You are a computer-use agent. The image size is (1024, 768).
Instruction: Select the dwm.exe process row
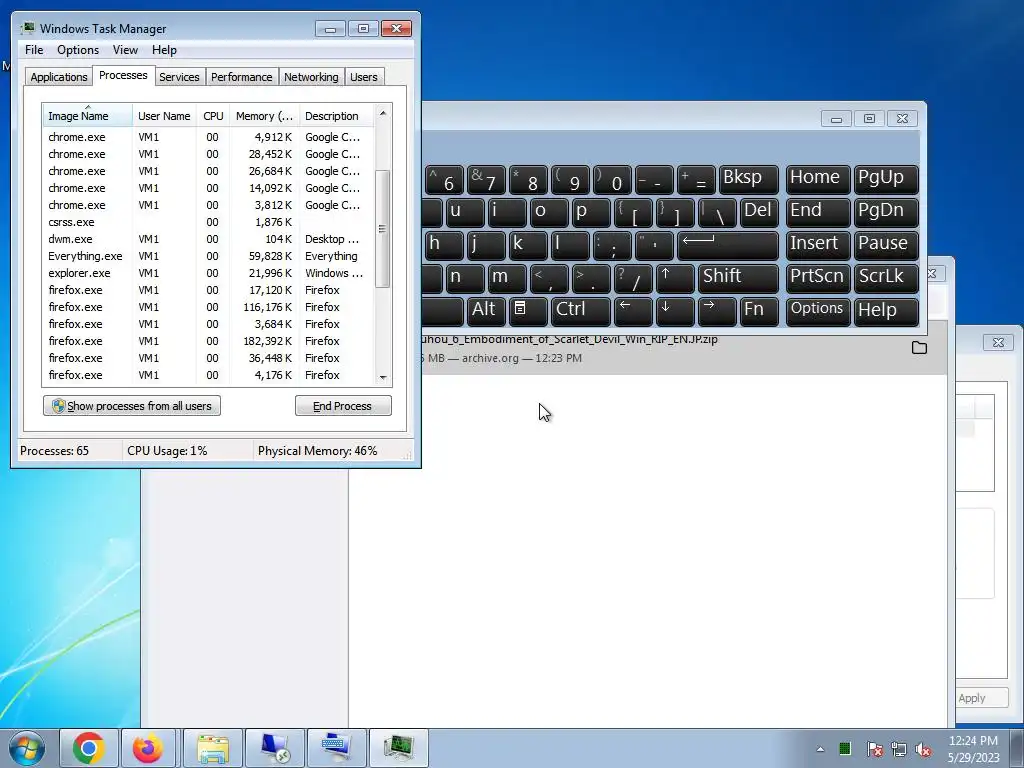[208, 239]
